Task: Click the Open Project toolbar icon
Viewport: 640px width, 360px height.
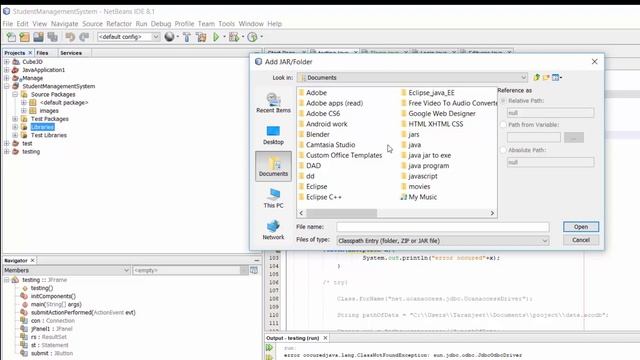Action: [x=38, y=37]
